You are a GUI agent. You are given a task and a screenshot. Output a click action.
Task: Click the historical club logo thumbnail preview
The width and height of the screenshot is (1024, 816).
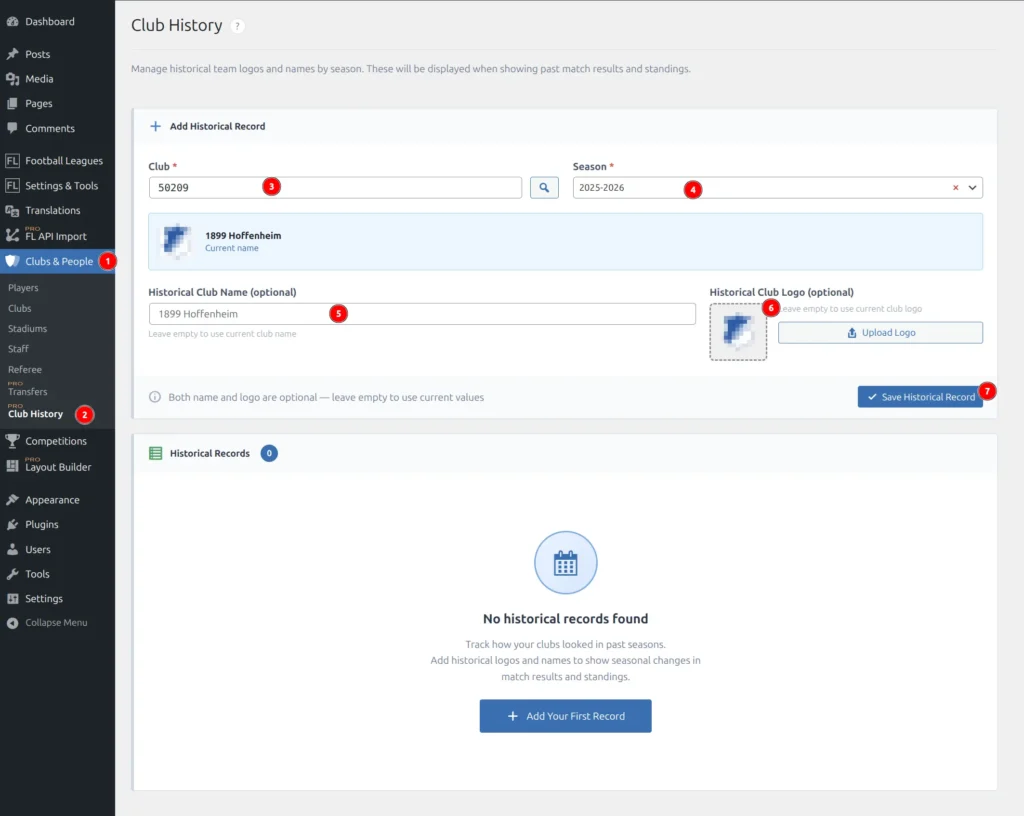pyautogui.click(x=738, y=331)
